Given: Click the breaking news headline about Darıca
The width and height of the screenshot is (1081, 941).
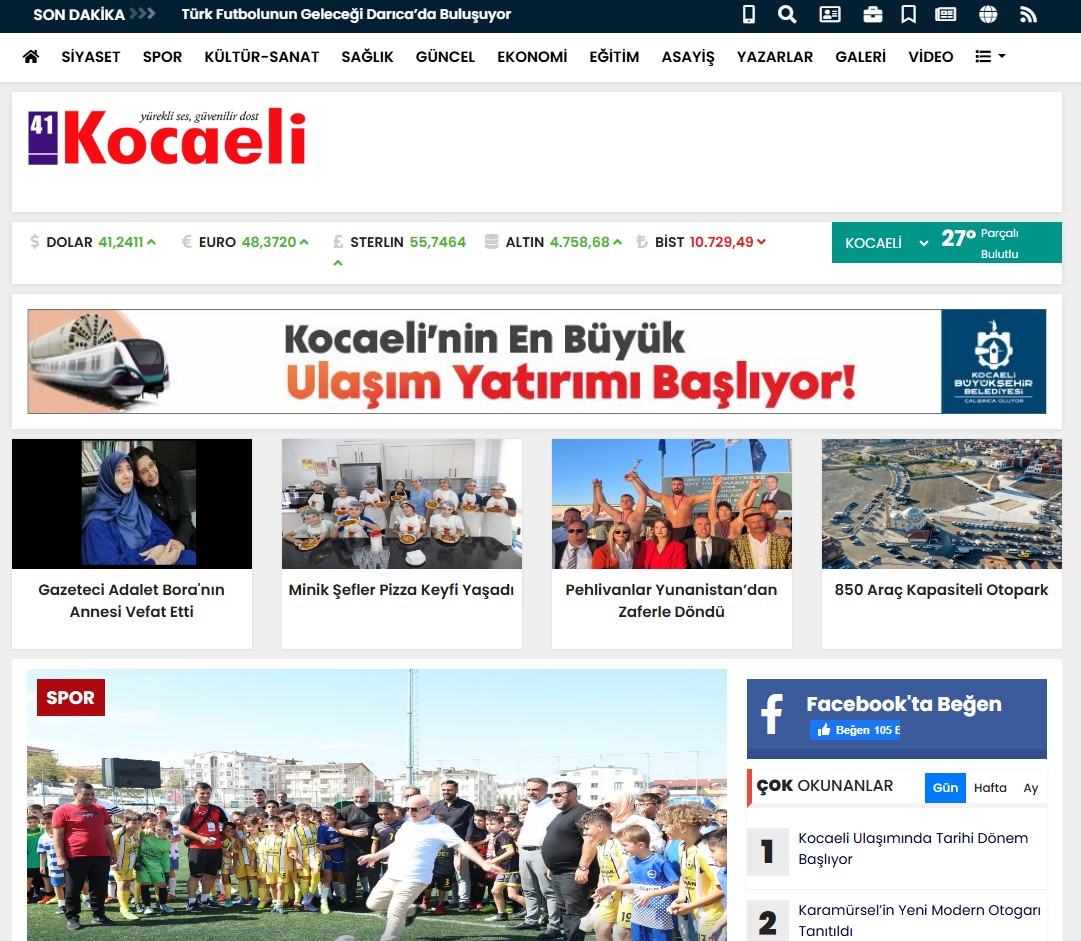Looking at the screenshot, I should point(346,14).
